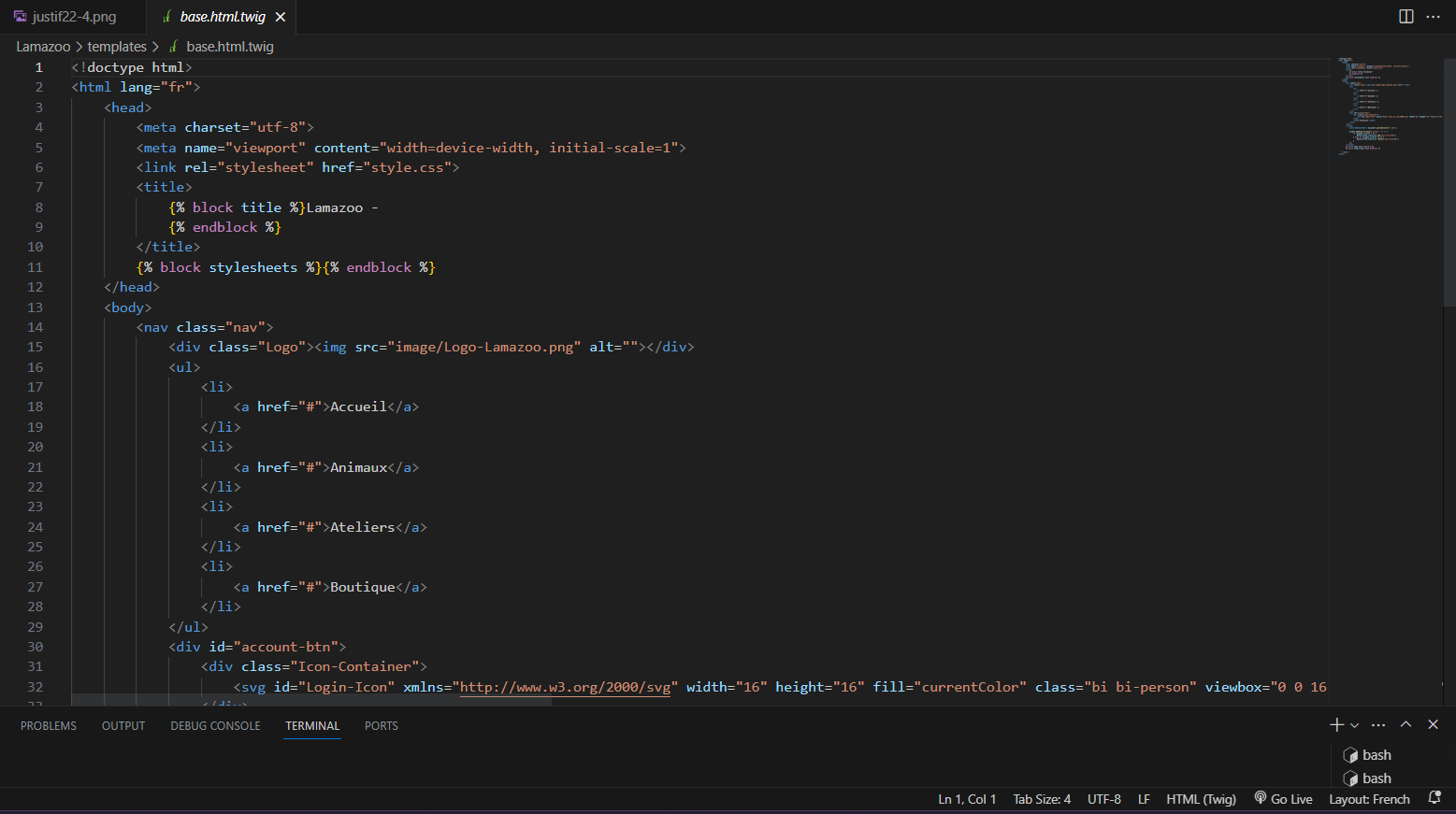This screenshot has height=814, width=1456.
Task: Close the base.html.twig tab
Action: pyautogui.click(x=281, y=17)
